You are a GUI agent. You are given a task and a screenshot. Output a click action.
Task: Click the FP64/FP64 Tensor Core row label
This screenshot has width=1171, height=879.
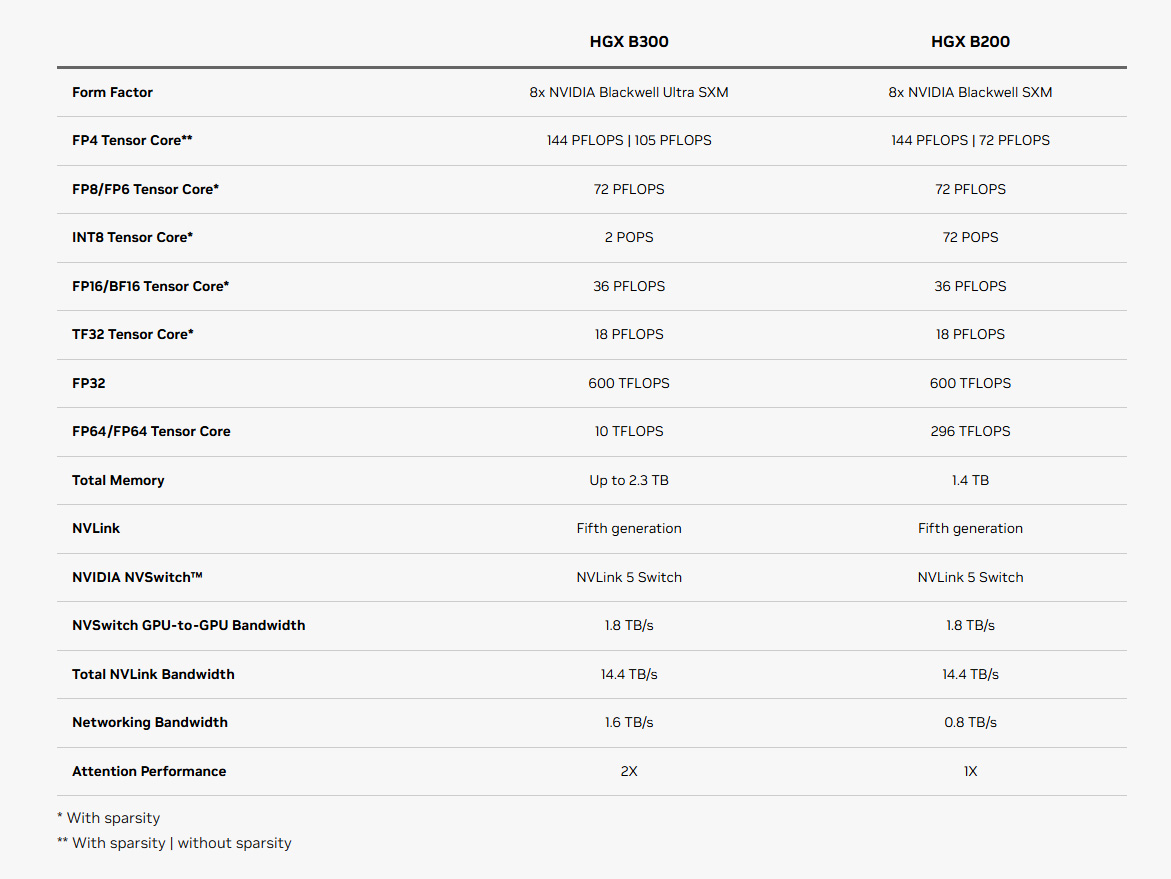(151, 432)
